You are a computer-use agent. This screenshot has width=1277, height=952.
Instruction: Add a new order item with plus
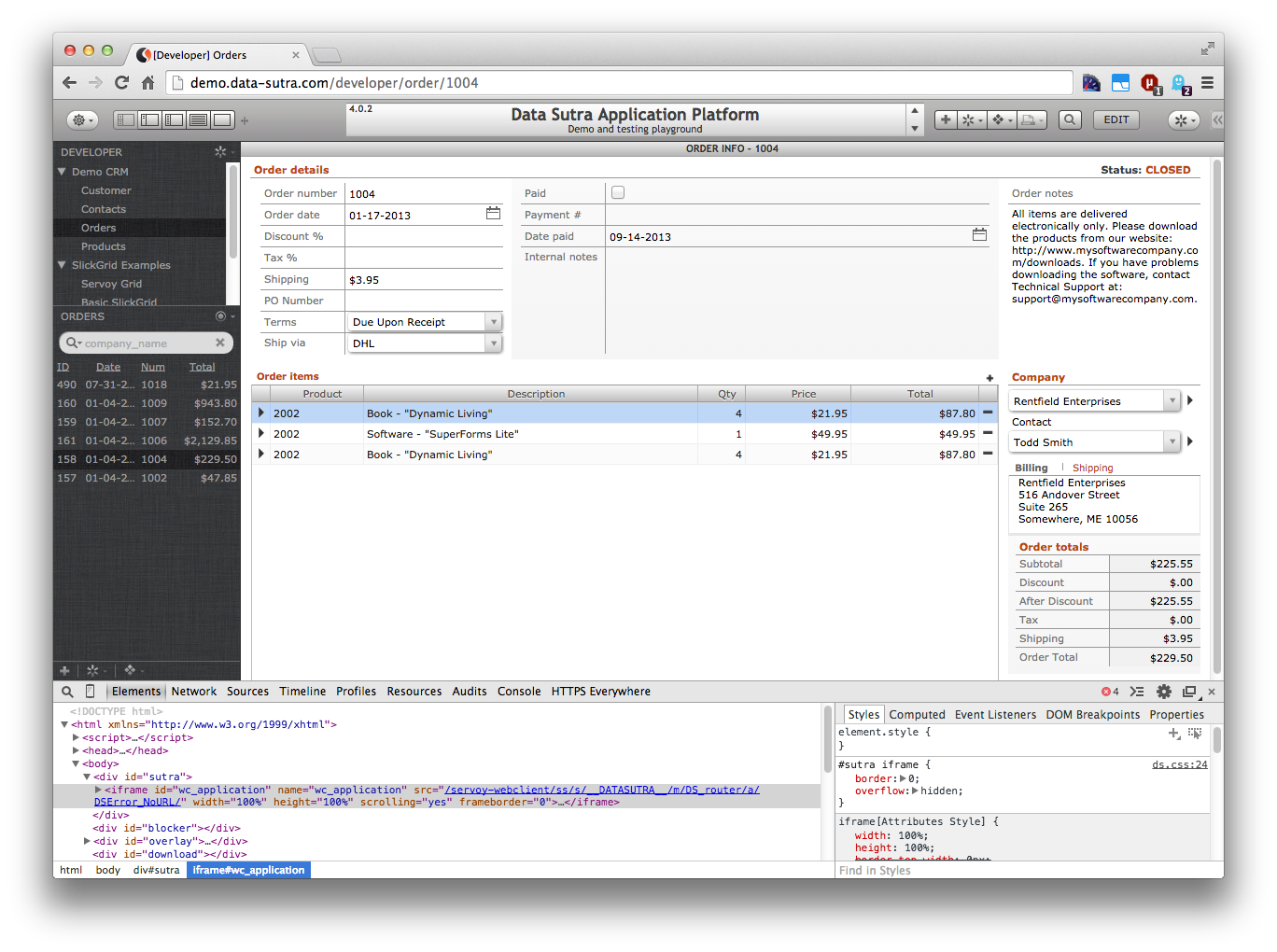point(989,378)
